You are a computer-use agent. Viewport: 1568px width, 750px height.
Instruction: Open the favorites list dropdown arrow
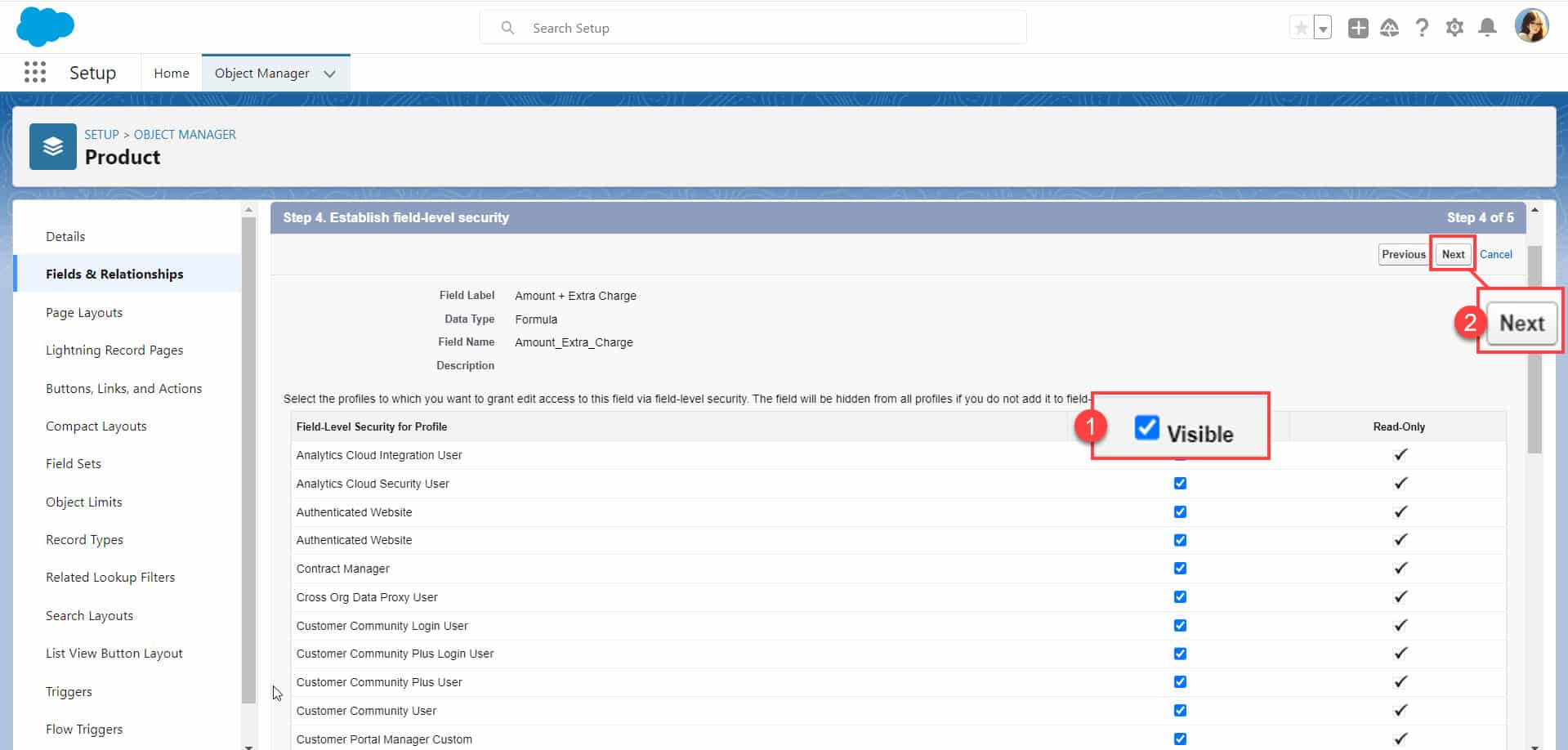[x=1323, y=28]
